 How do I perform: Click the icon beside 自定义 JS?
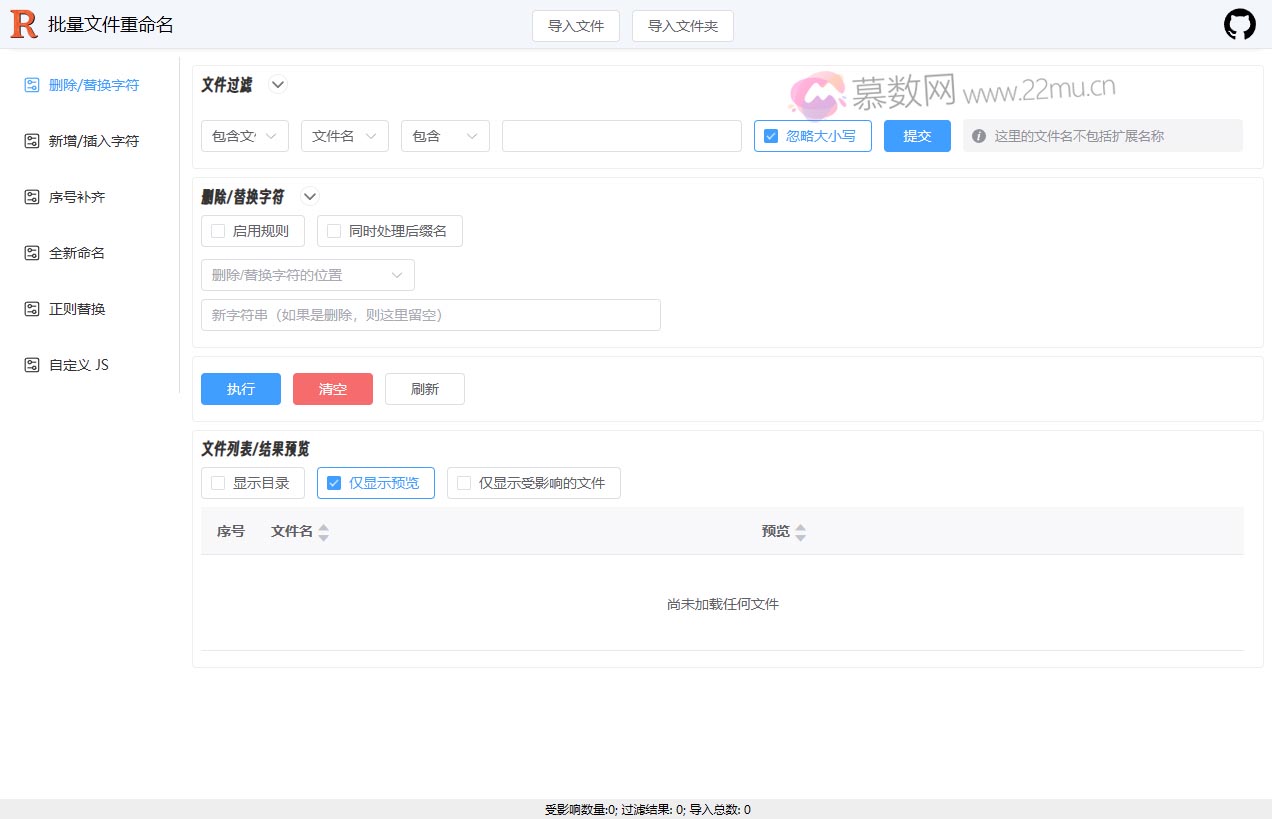tap(31, 365)
